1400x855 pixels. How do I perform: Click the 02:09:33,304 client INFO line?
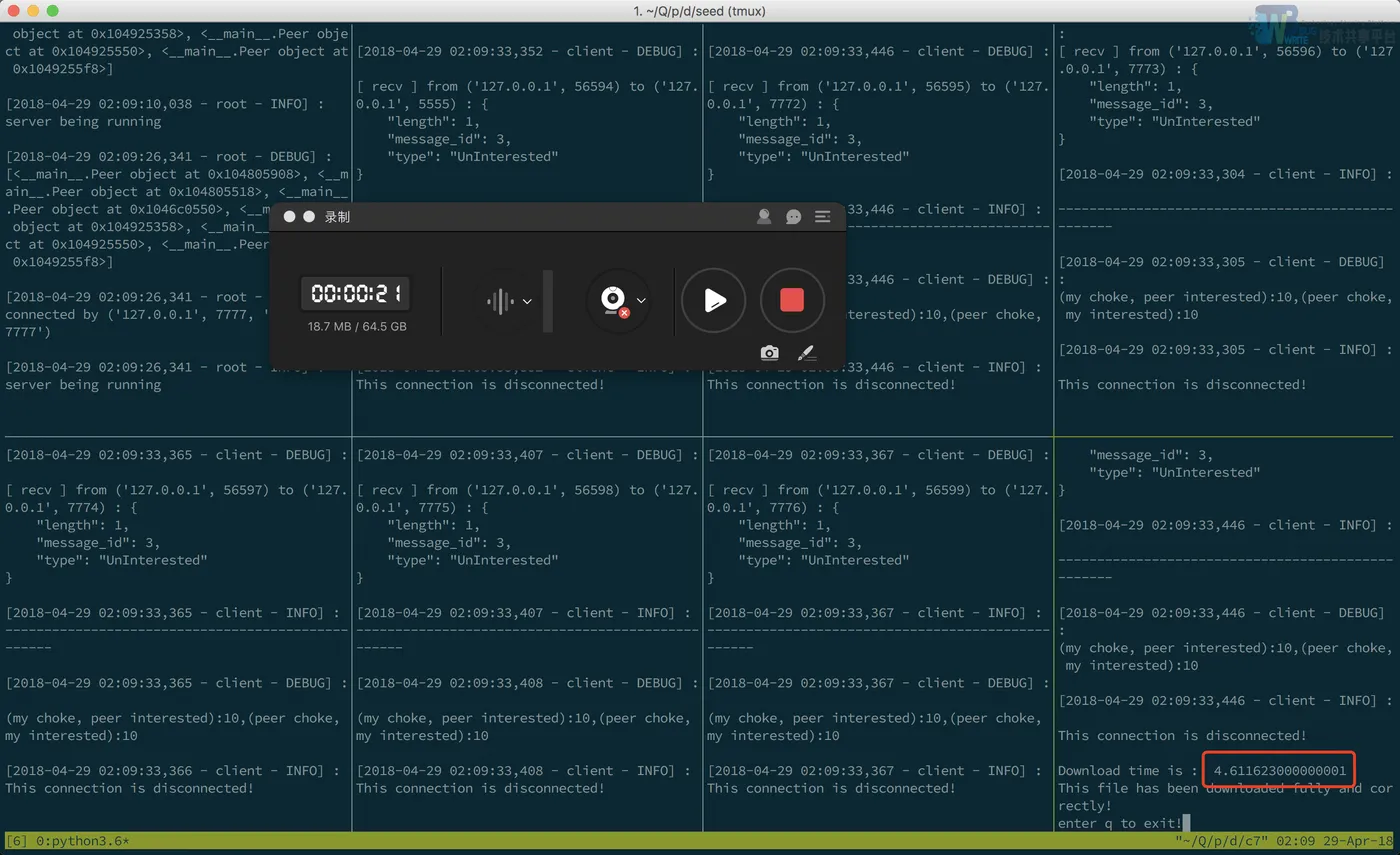tap(1225, 174)
